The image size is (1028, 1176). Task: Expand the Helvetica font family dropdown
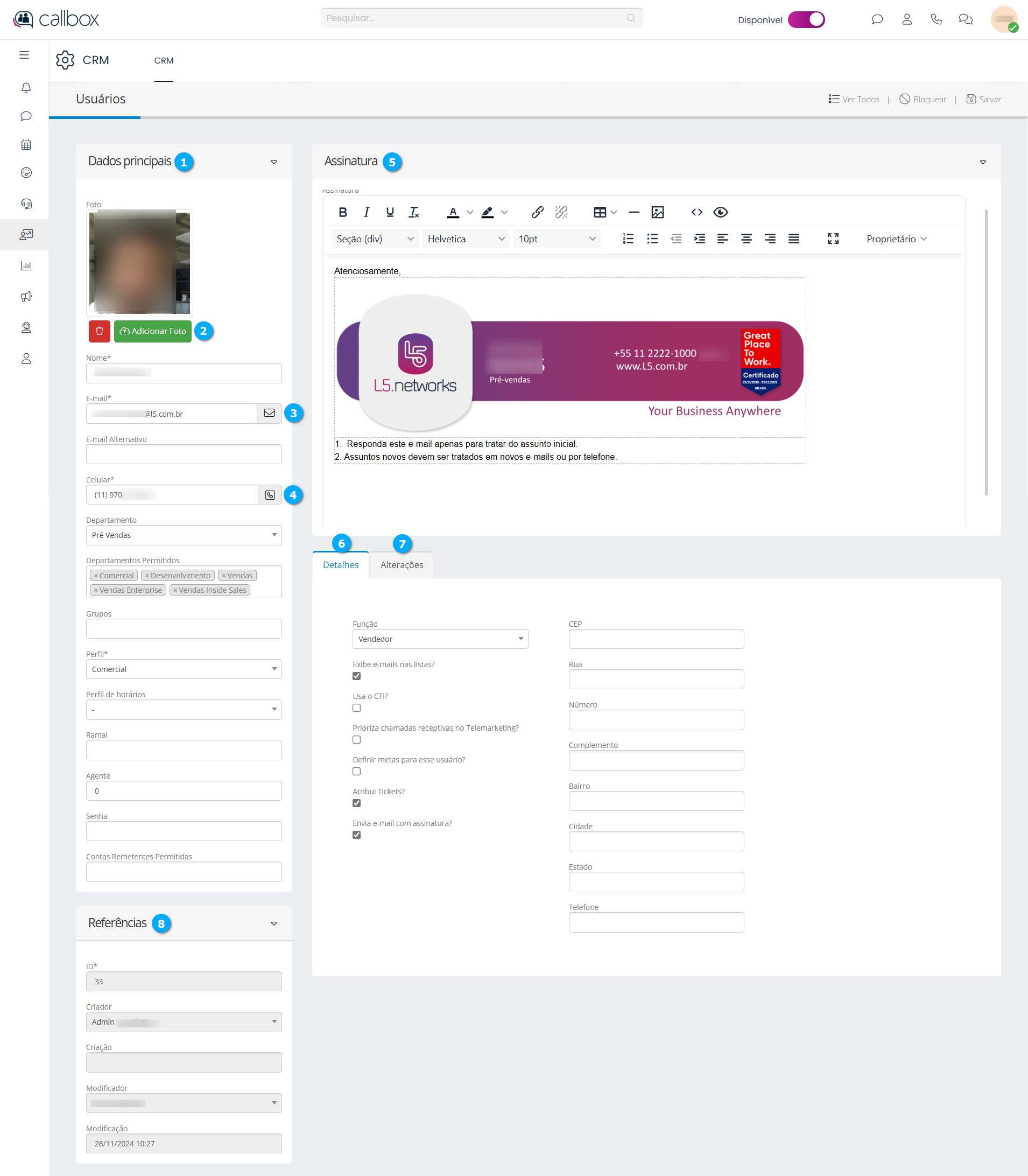[465, 239]
